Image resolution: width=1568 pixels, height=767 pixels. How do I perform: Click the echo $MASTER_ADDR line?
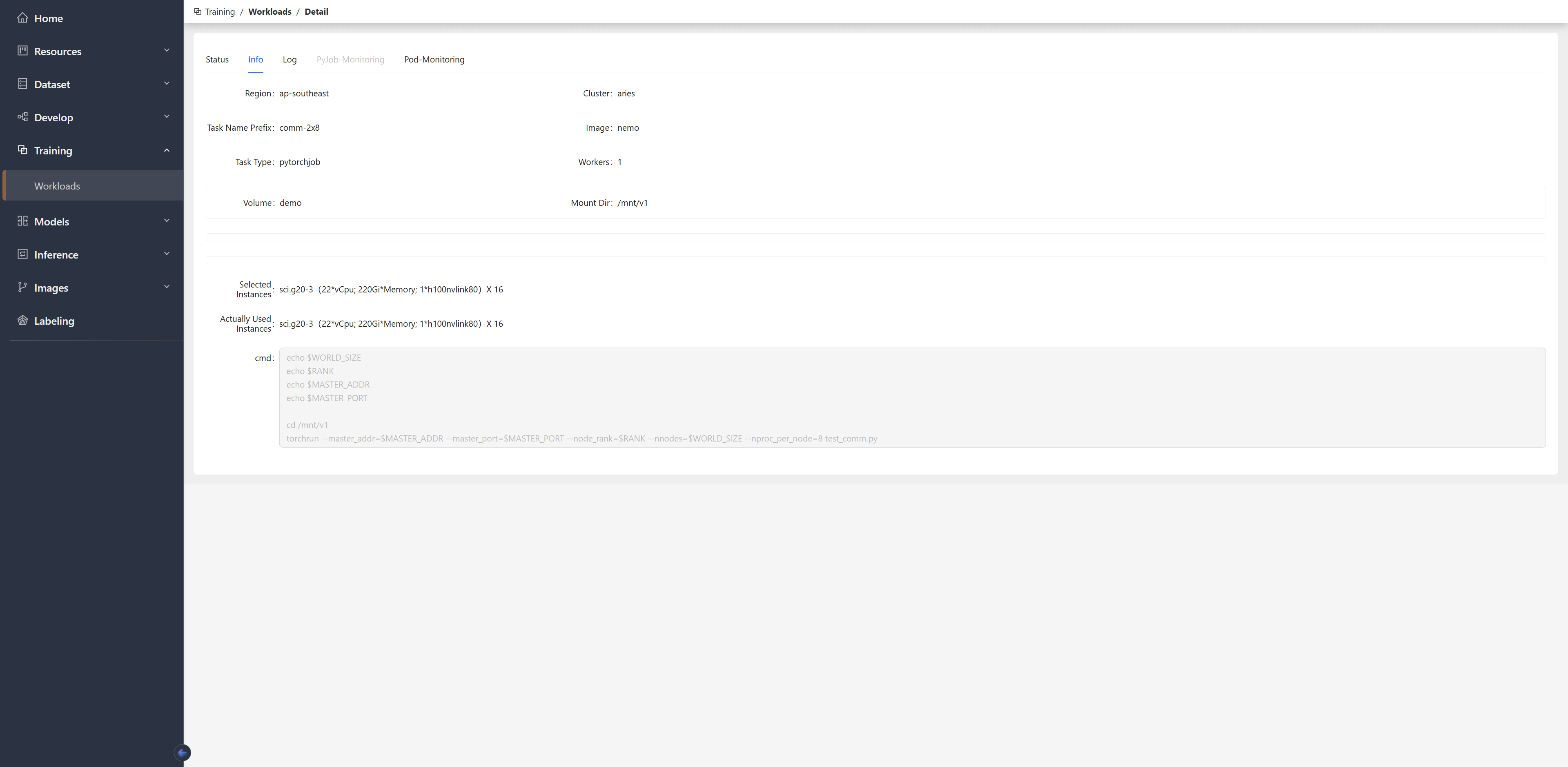pyautogui.click(x=328, y=384)
